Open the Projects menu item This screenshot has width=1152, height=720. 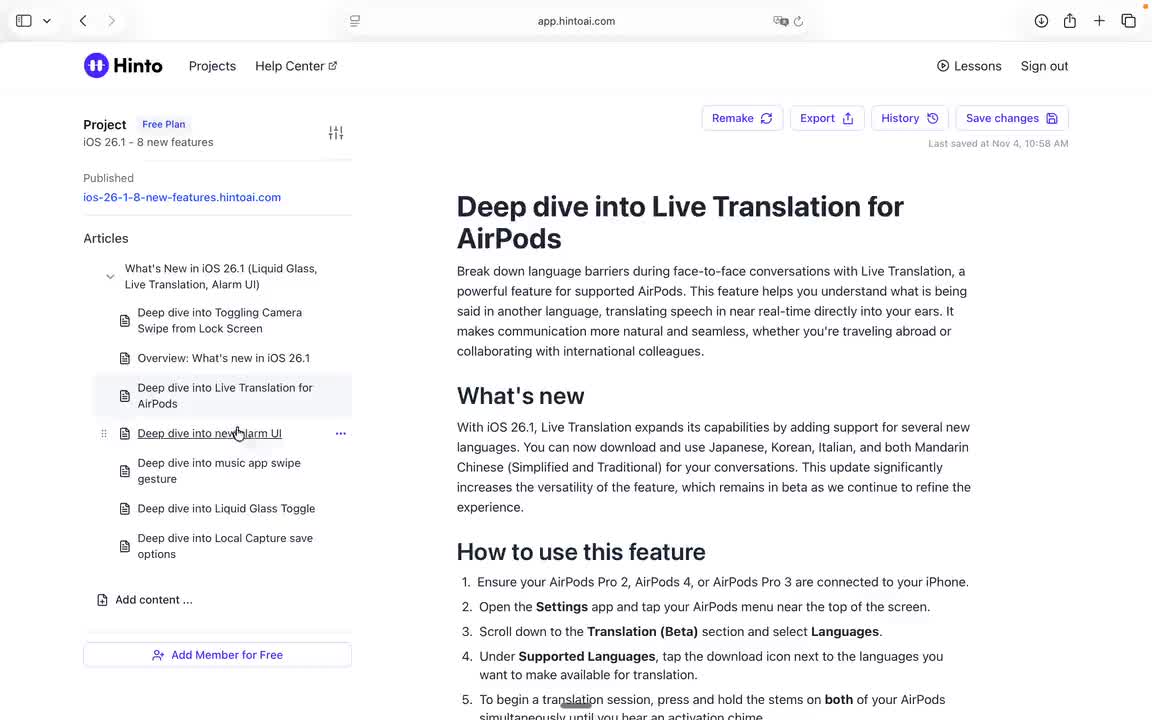tap(212, 66)
